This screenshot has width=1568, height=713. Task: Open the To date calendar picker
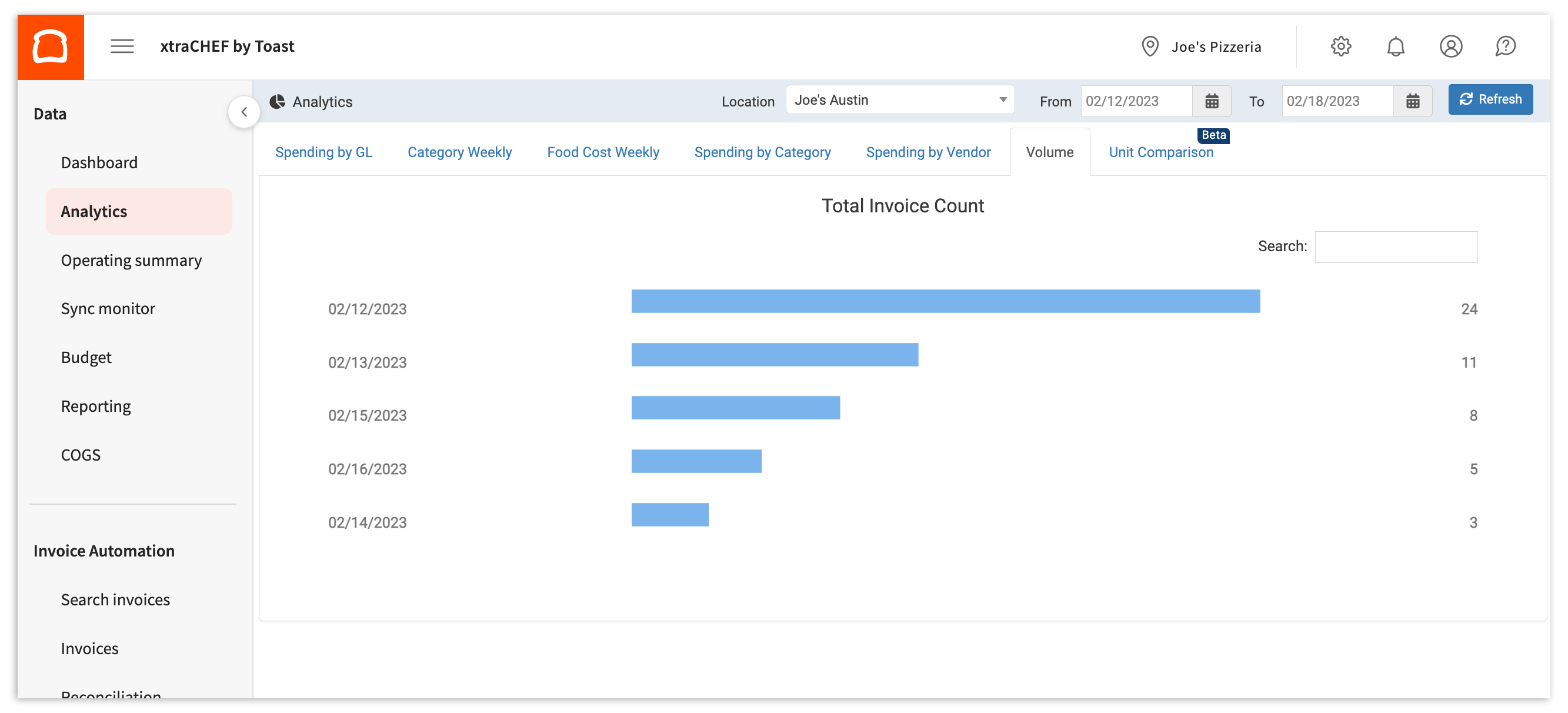click(x=1413, y=101)
